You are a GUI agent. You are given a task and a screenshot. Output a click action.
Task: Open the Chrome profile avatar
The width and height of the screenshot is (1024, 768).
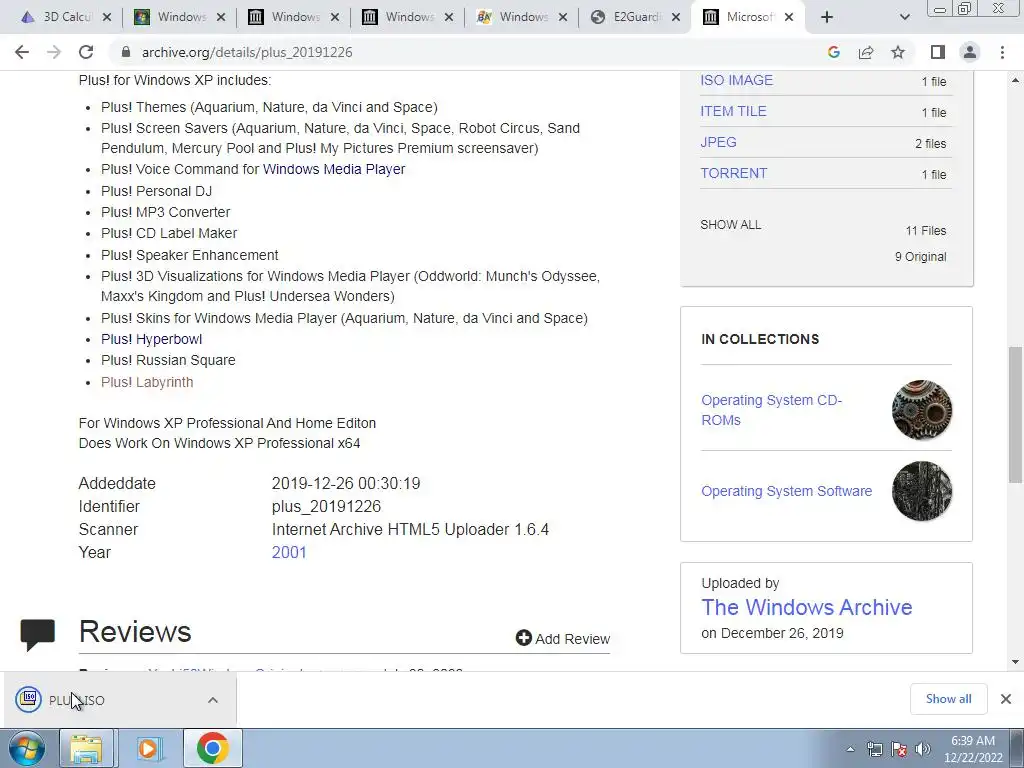pyautogui.click(x=970, y=52)
